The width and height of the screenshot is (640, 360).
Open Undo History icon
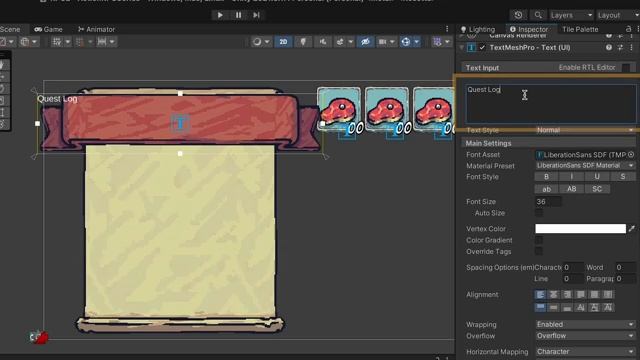coord(518,15)
